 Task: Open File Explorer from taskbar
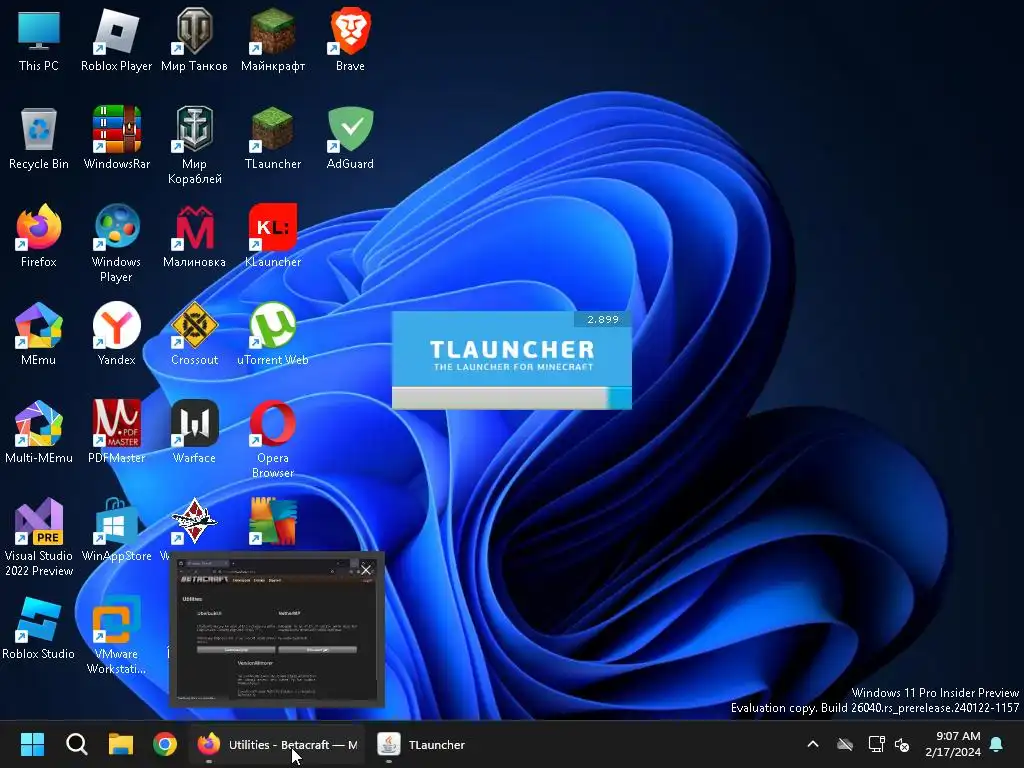121,744
